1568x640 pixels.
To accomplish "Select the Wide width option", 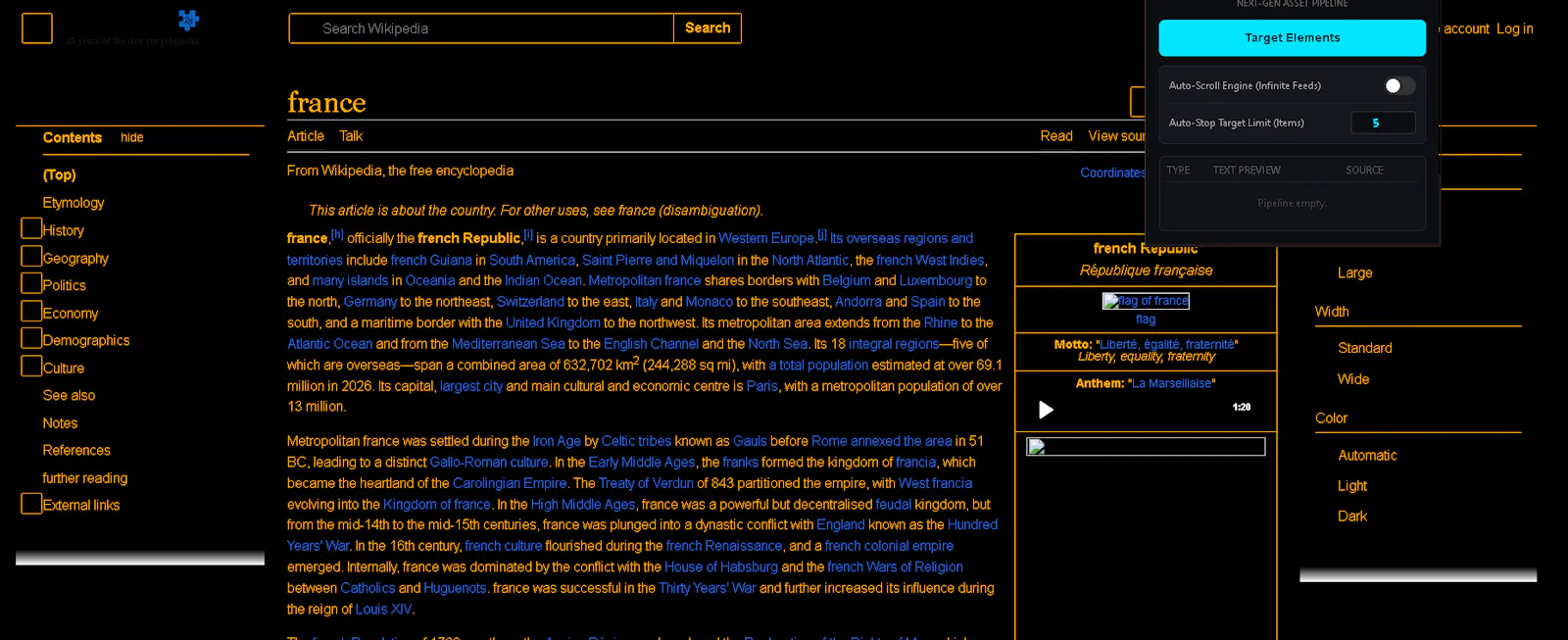I will (1353, 379).
